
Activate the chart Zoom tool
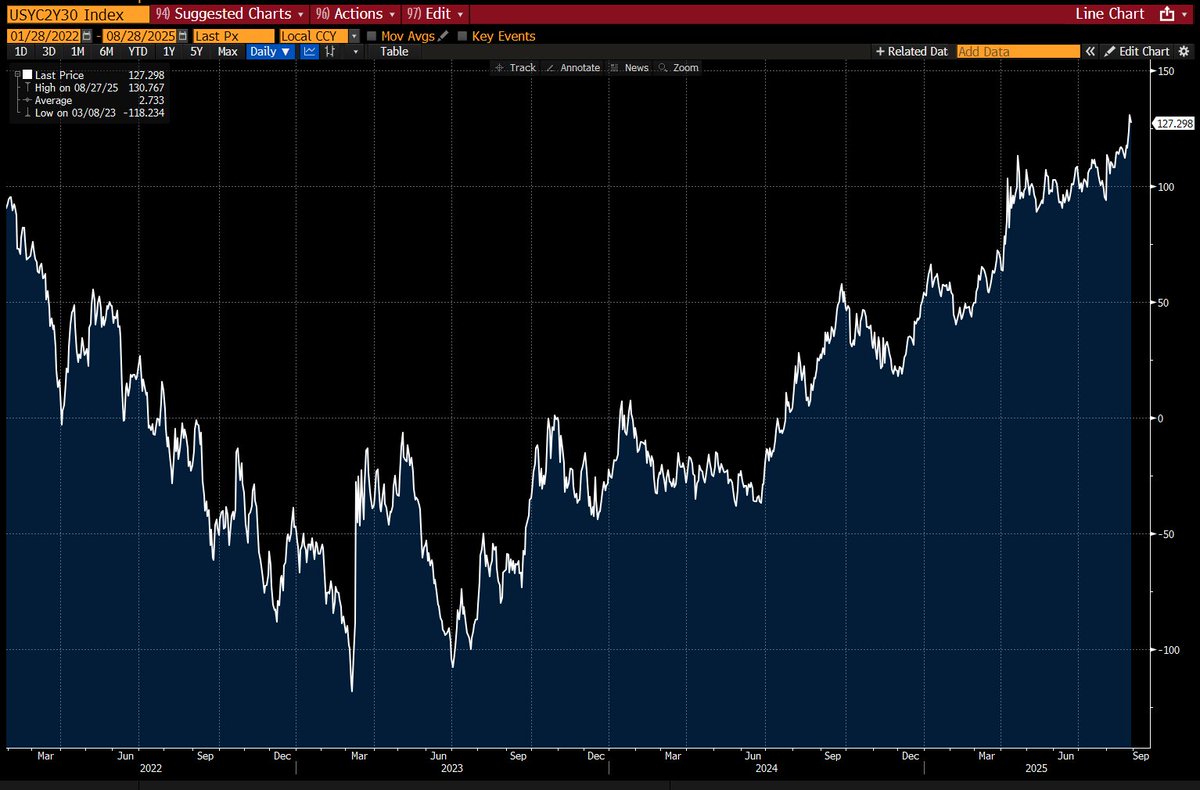pos(685,67)
